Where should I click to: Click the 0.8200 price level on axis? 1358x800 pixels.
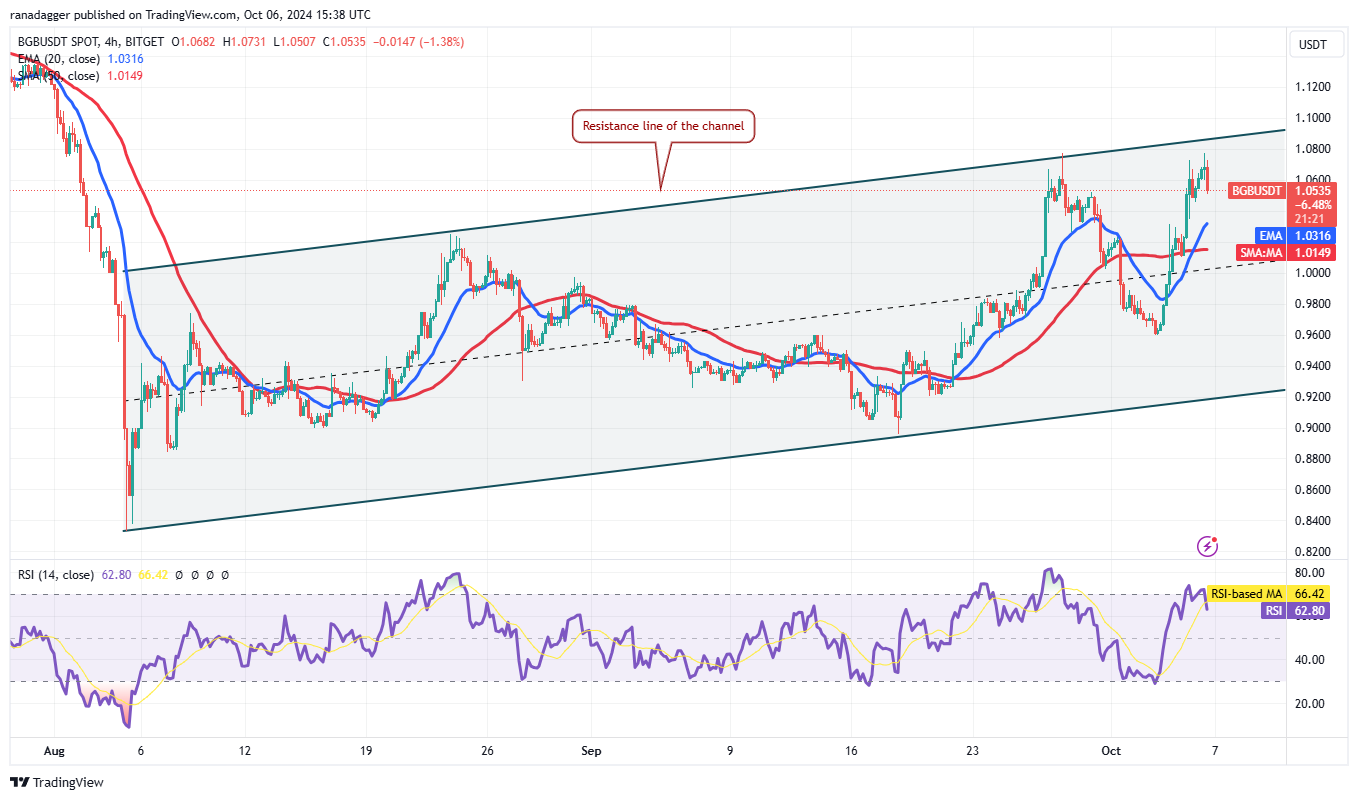point(1313,552)
